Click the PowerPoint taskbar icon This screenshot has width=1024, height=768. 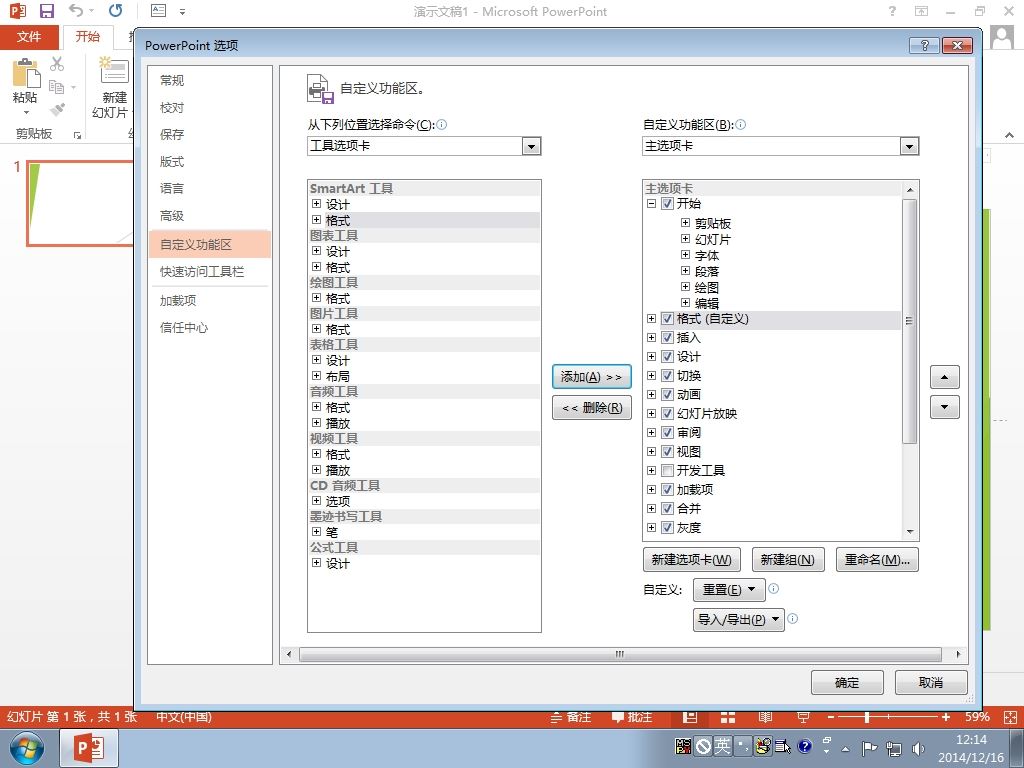(x=89, y=748)
